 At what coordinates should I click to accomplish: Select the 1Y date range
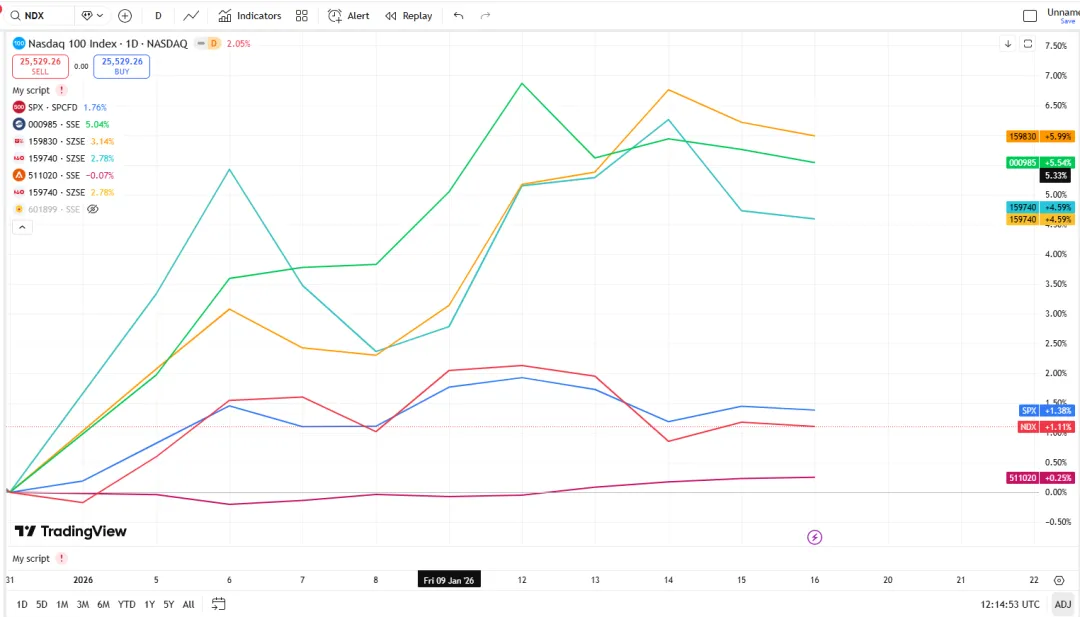149,605
